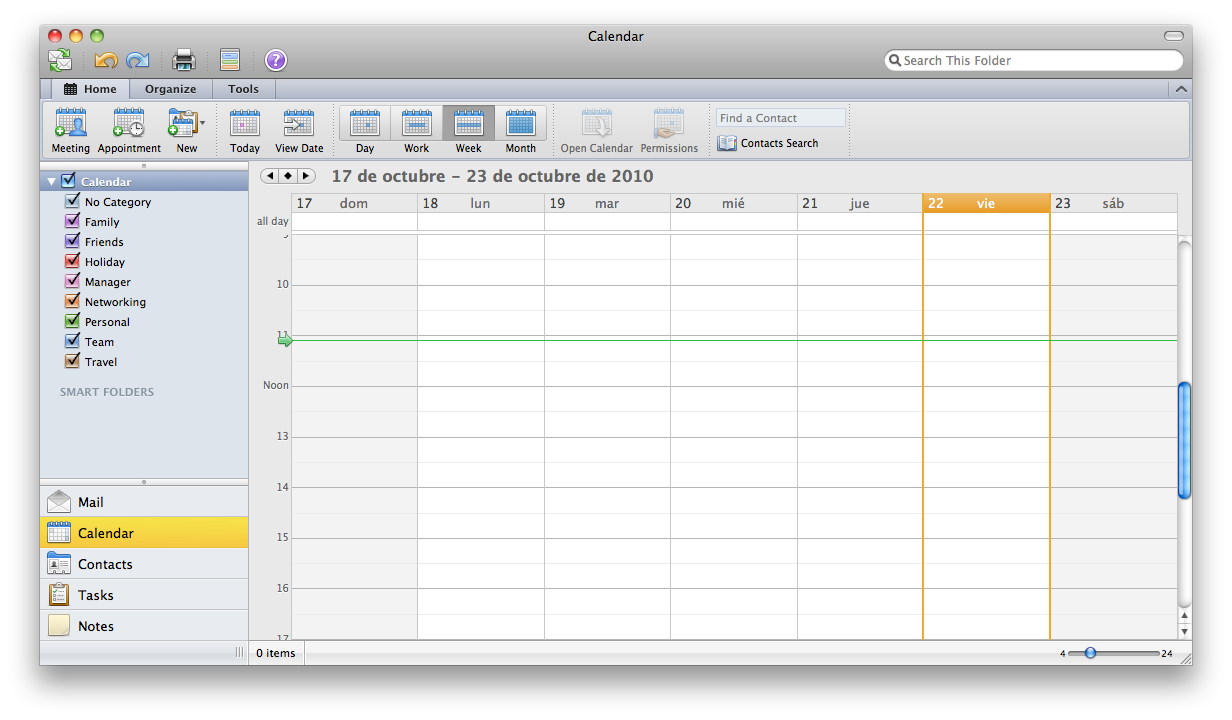Image resolution: width=1232 pixels, height=720 pixels.
Task: Uncheck the Family category checkbox
Action: 72,221
